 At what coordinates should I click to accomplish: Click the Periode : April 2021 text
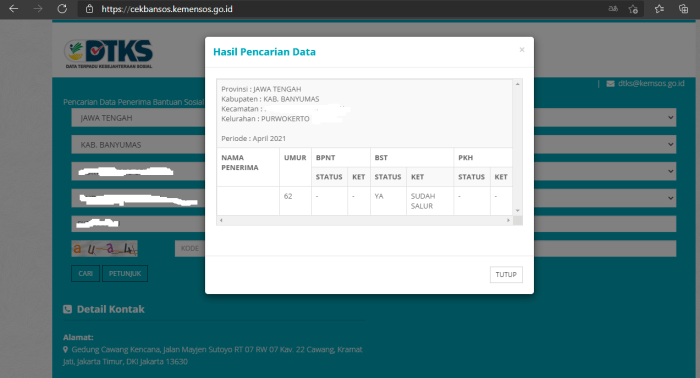tap(254, 138)
